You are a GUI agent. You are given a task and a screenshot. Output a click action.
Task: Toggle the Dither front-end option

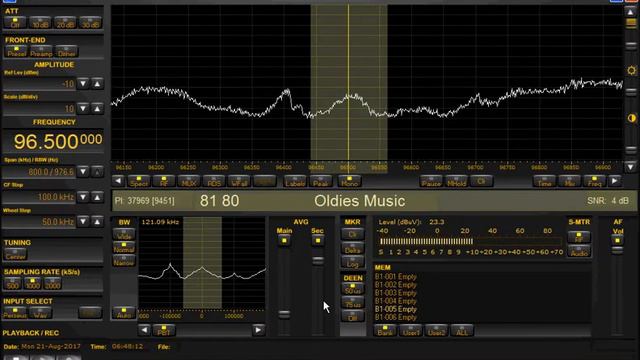click(67, 51)
